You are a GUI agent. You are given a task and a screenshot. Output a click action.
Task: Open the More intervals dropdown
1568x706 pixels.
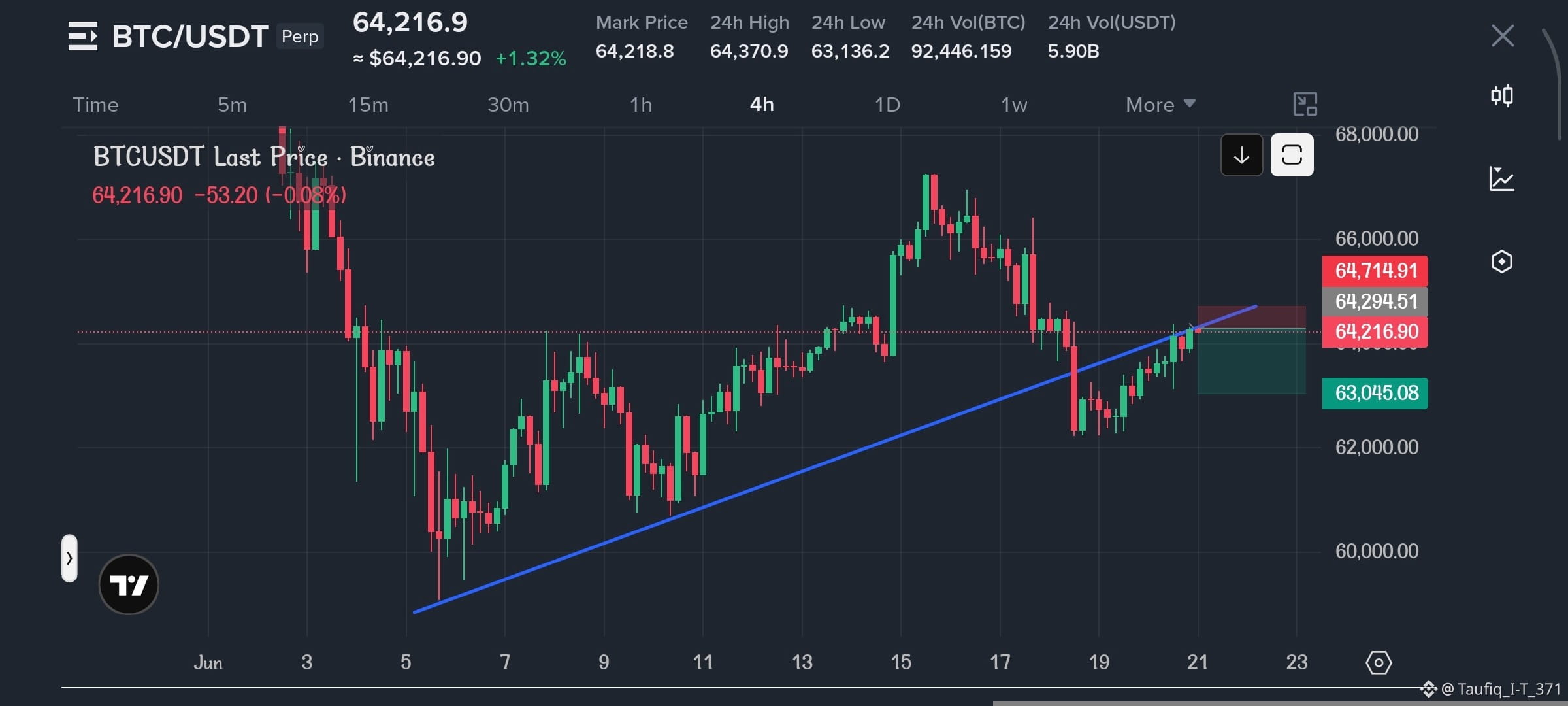pyautogui.click(x=1160, y=105)
